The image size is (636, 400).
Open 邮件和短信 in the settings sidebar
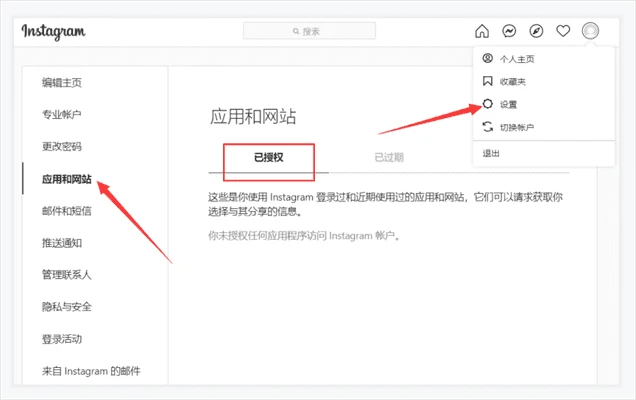click(x=67, y=211)
